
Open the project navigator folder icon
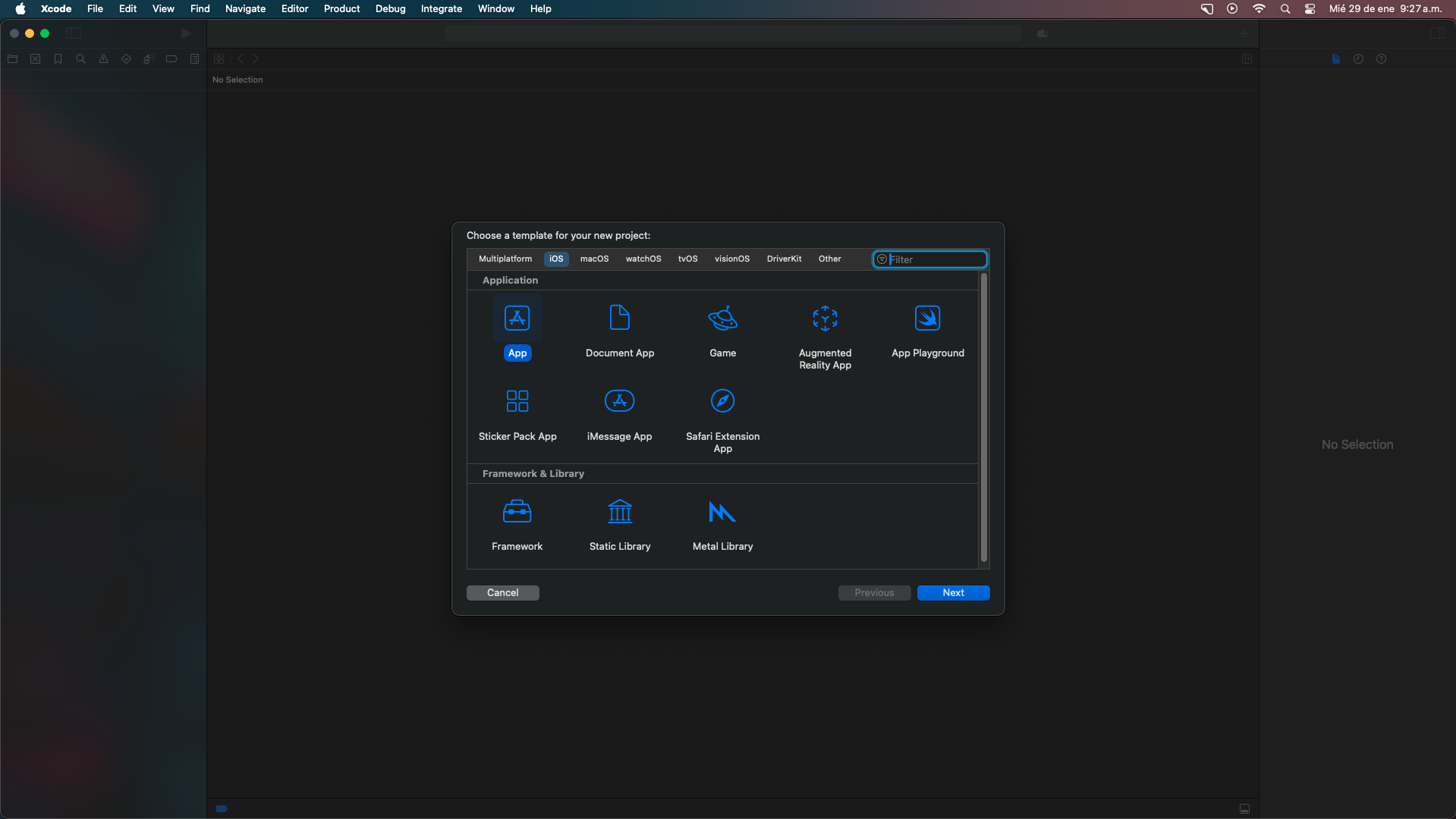click(13, 59)
